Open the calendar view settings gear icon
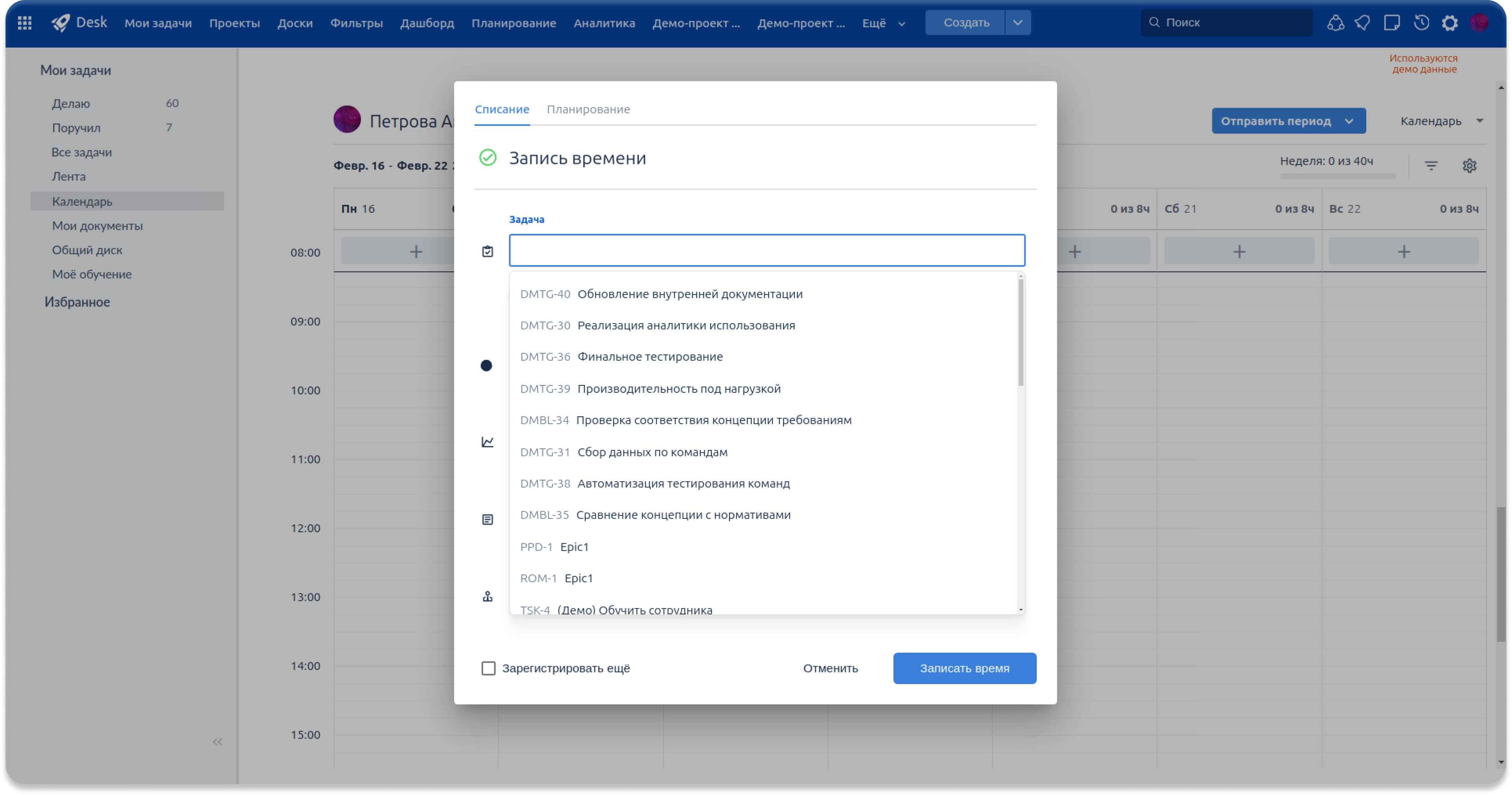Screen dimensions: 1512x795 [x=1469, y=166]
